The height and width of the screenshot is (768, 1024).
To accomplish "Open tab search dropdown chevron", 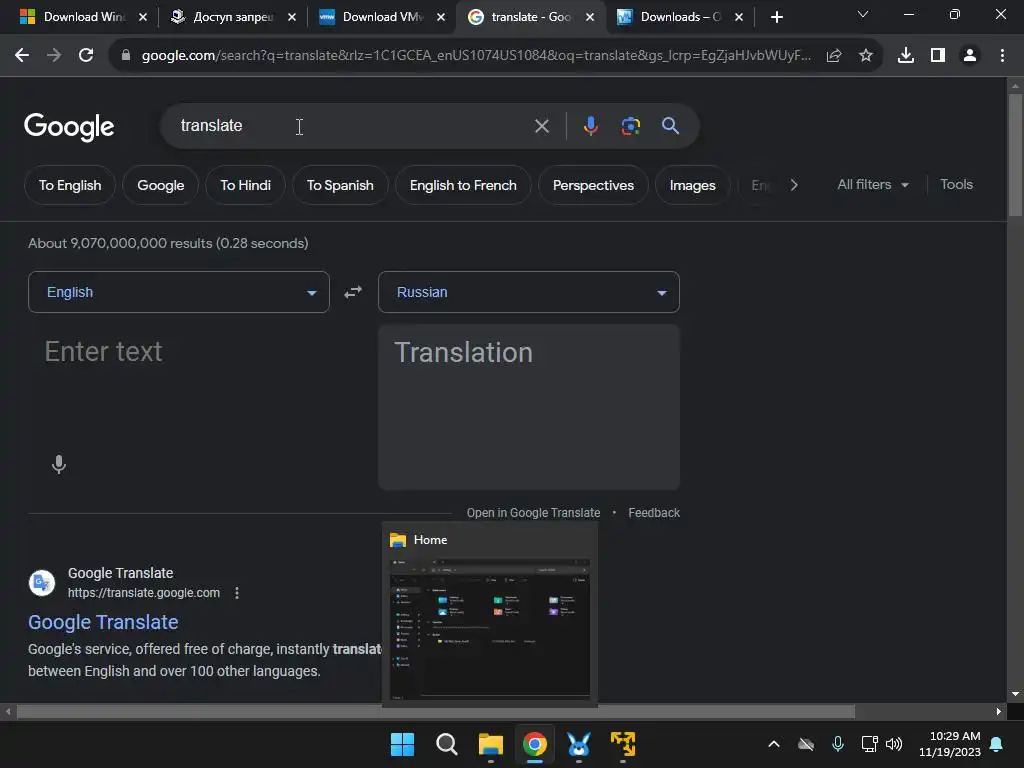I will point(863,14).
